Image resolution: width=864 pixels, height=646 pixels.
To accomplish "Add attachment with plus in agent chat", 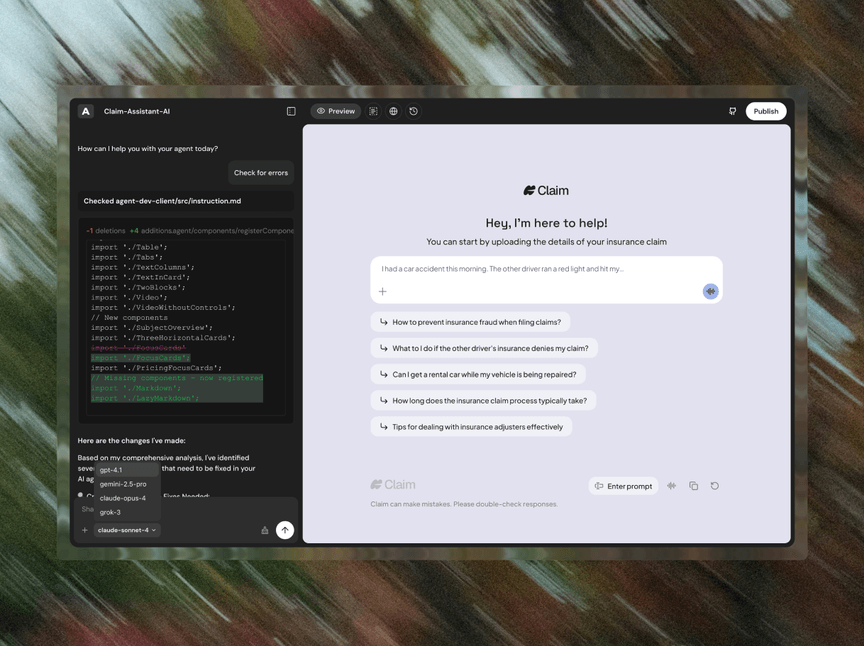I will pyautogui.click(x=85, y=530).
